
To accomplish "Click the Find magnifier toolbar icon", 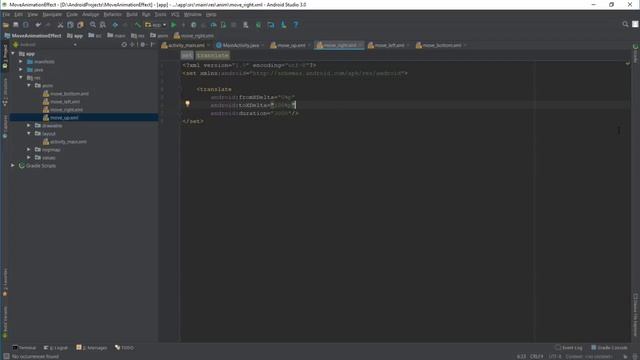I will tap(93, 25).
